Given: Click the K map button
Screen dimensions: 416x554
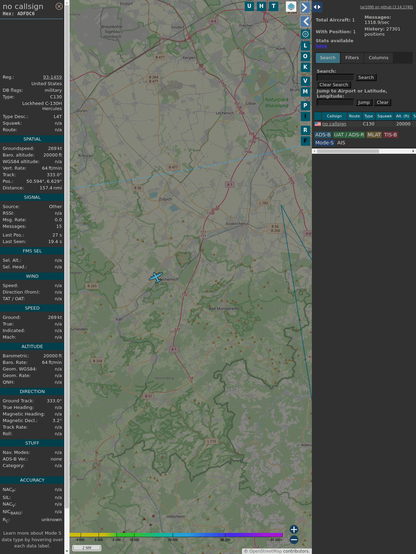Looking at the screenshot, I should coord(305,67).
